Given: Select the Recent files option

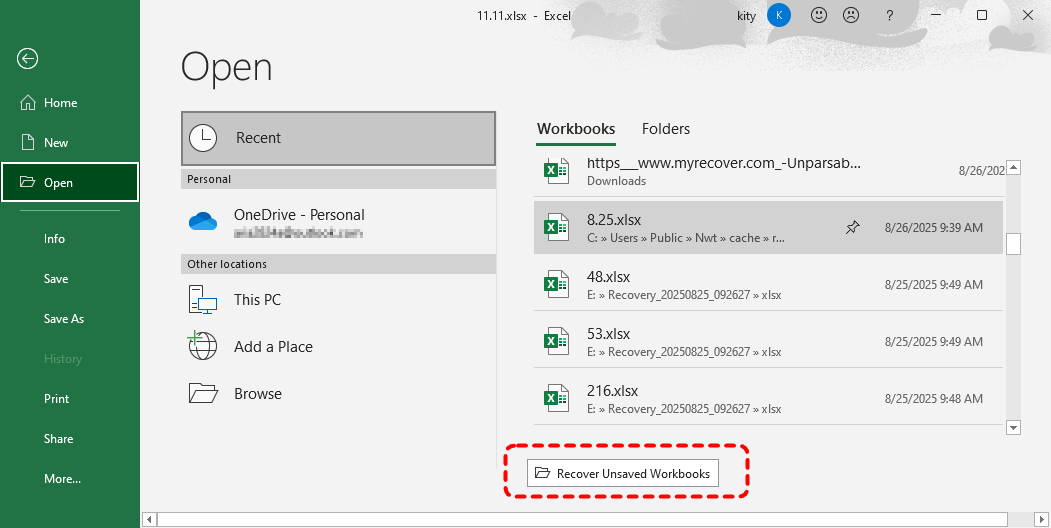Looking at the screenshot, I should (x=338, y=138).
